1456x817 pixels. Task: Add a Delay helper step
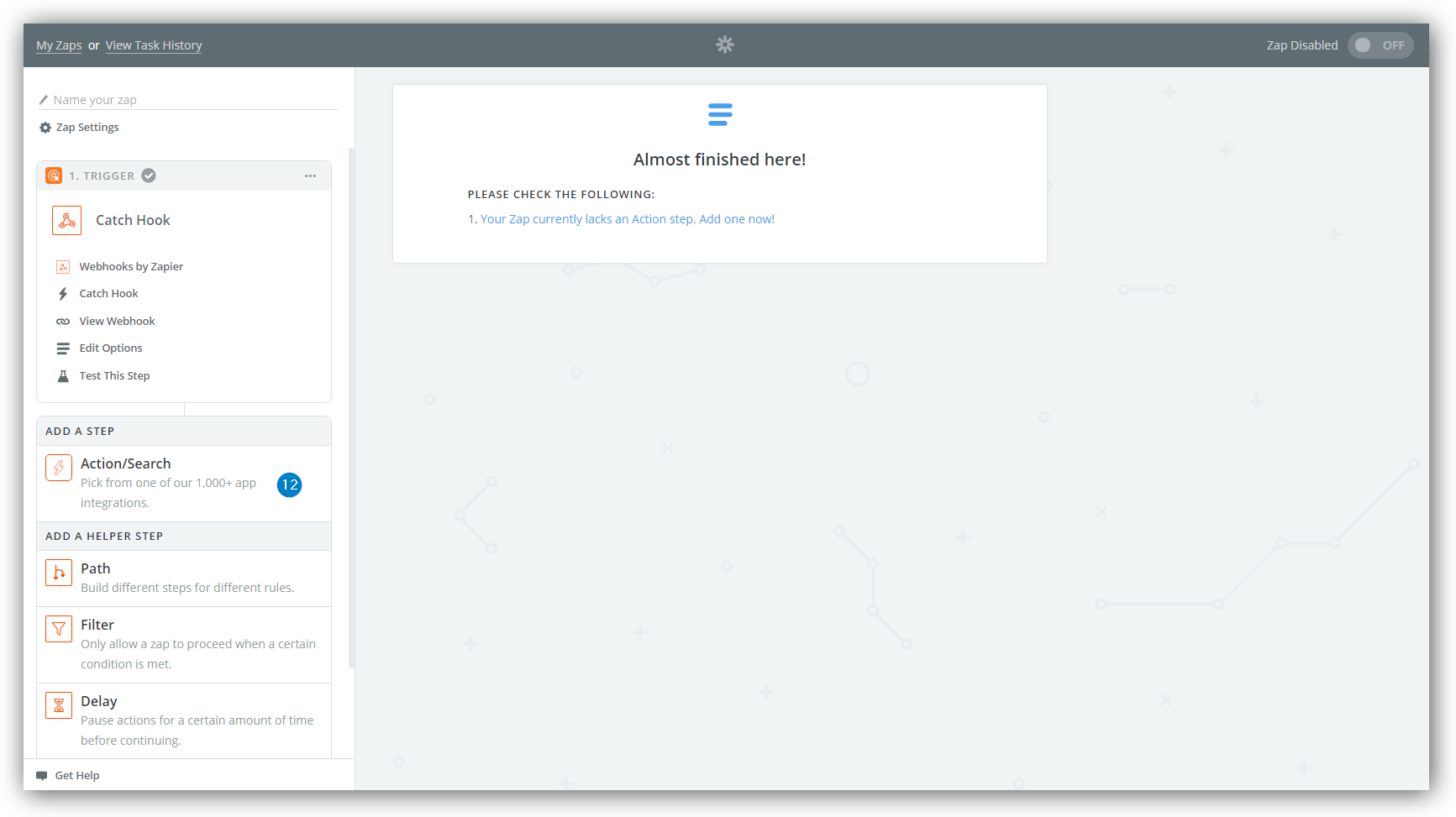click(x=184, y=721)
